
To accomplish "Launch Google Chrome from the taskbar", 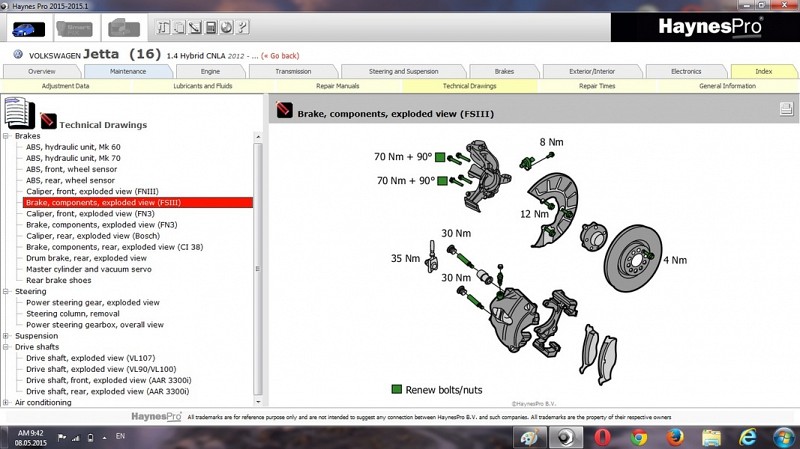I will 639,437.
